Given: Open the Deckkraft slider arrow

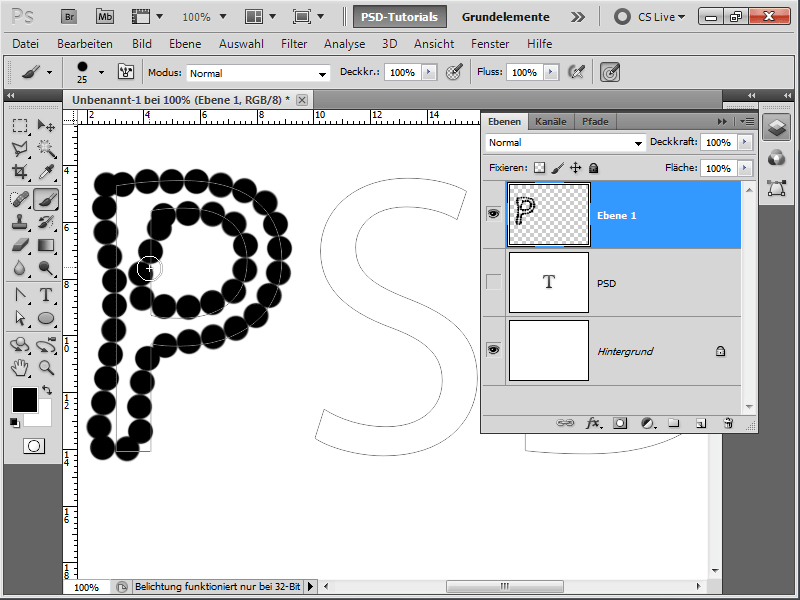Looking at the screenshot, I should point(745,142).
